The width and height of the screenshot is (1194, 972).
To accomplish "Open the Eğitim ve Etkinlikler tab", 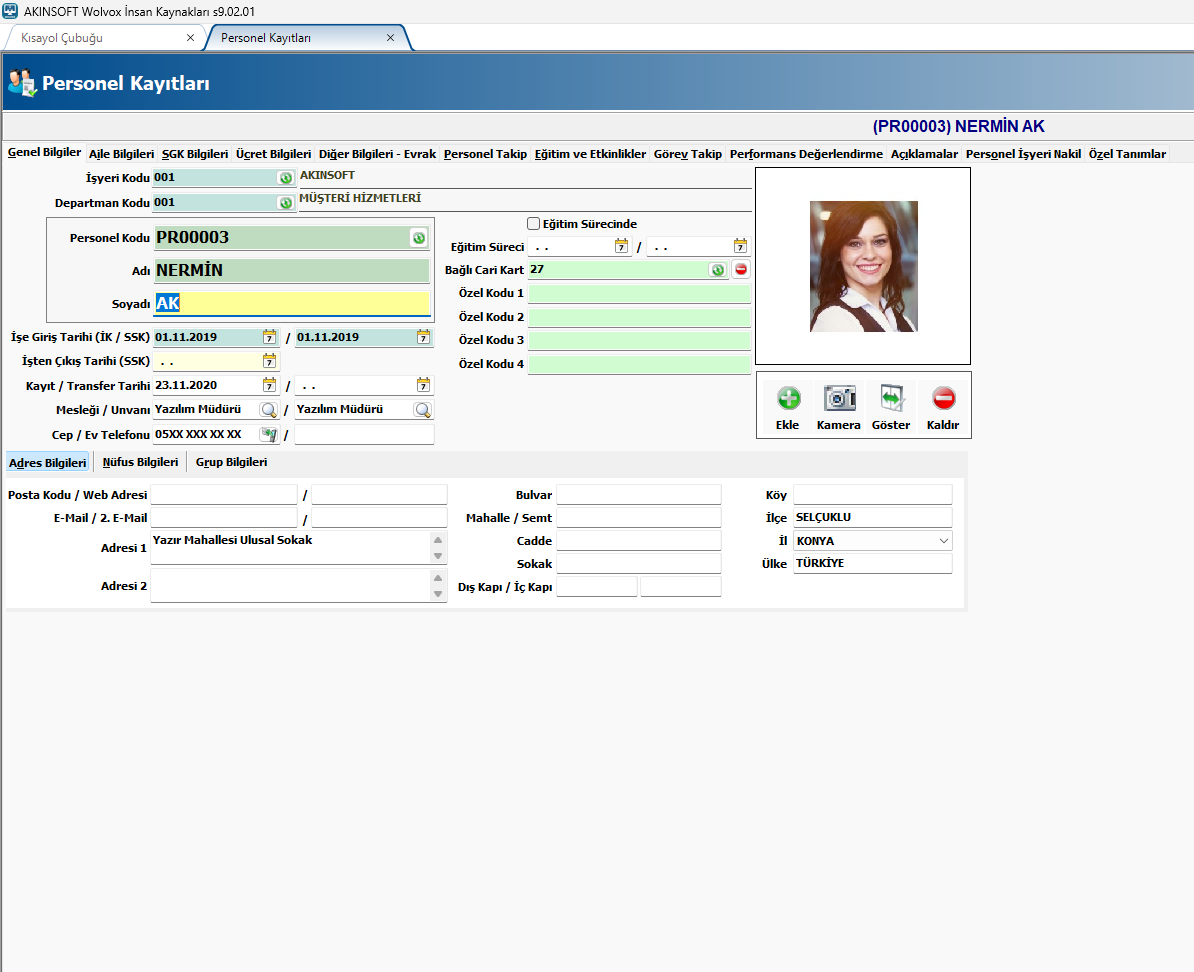I will click(x=590, y=154).
